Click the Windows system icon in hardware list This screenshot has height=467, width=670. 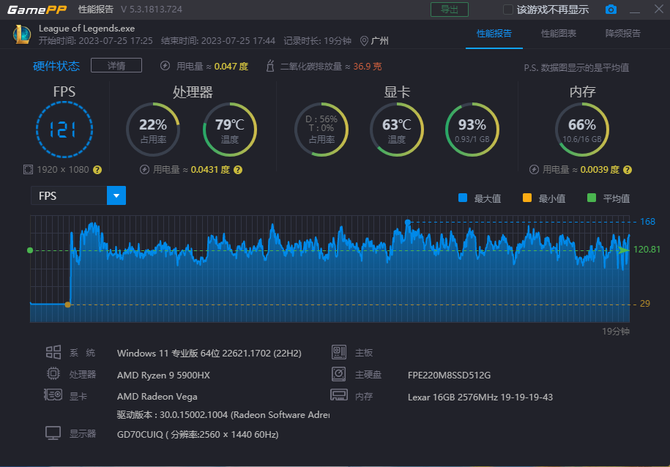[54, 353]
